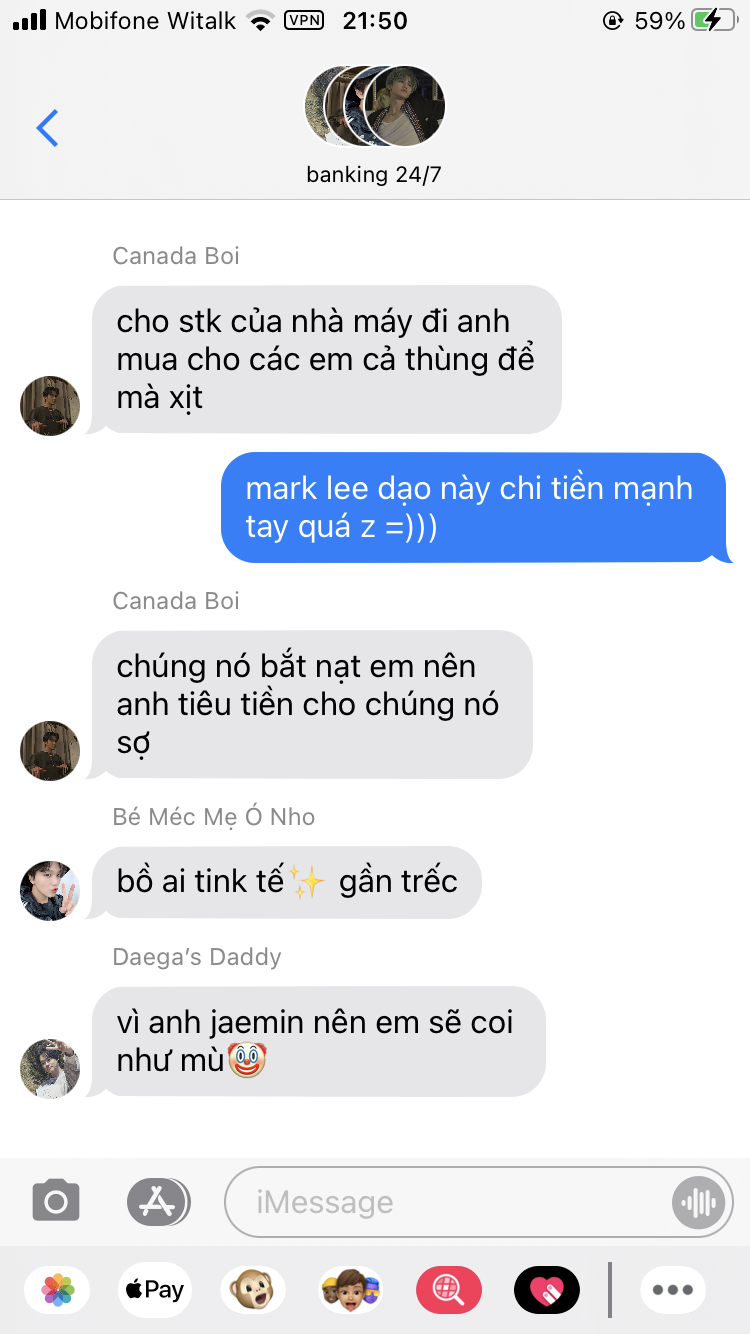Show more apps with the three-dots button

pos(673,1290)
